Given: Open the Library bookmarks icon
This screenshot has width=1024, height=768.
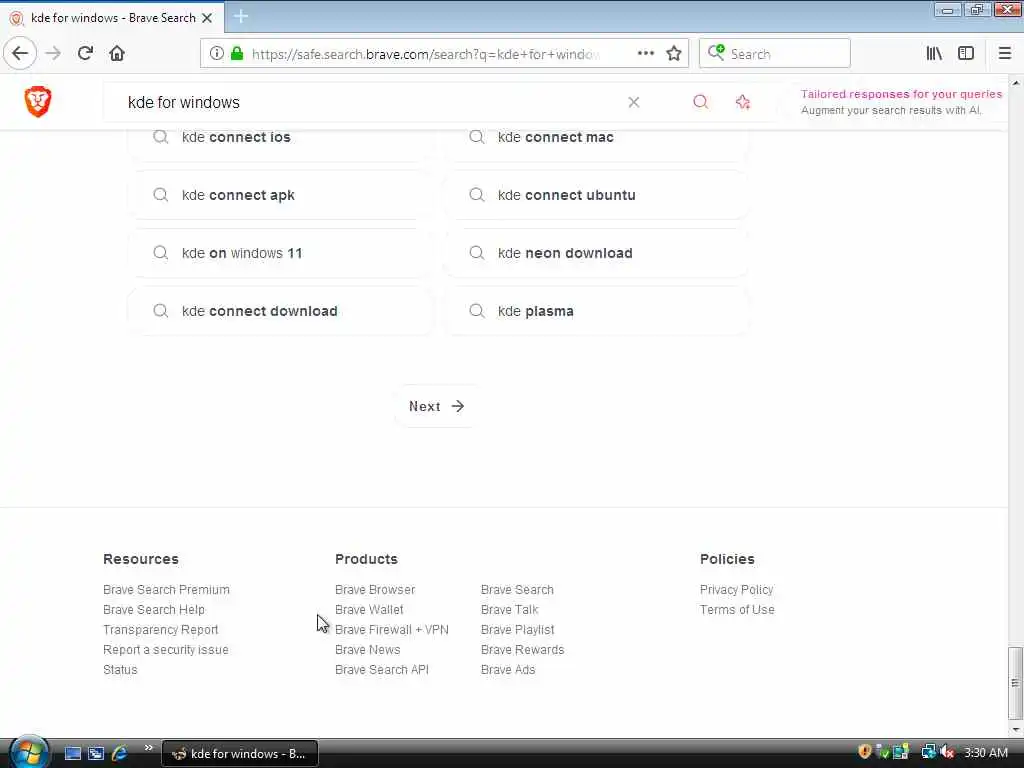Looking at the screenshot, I should tap(934, 54).
